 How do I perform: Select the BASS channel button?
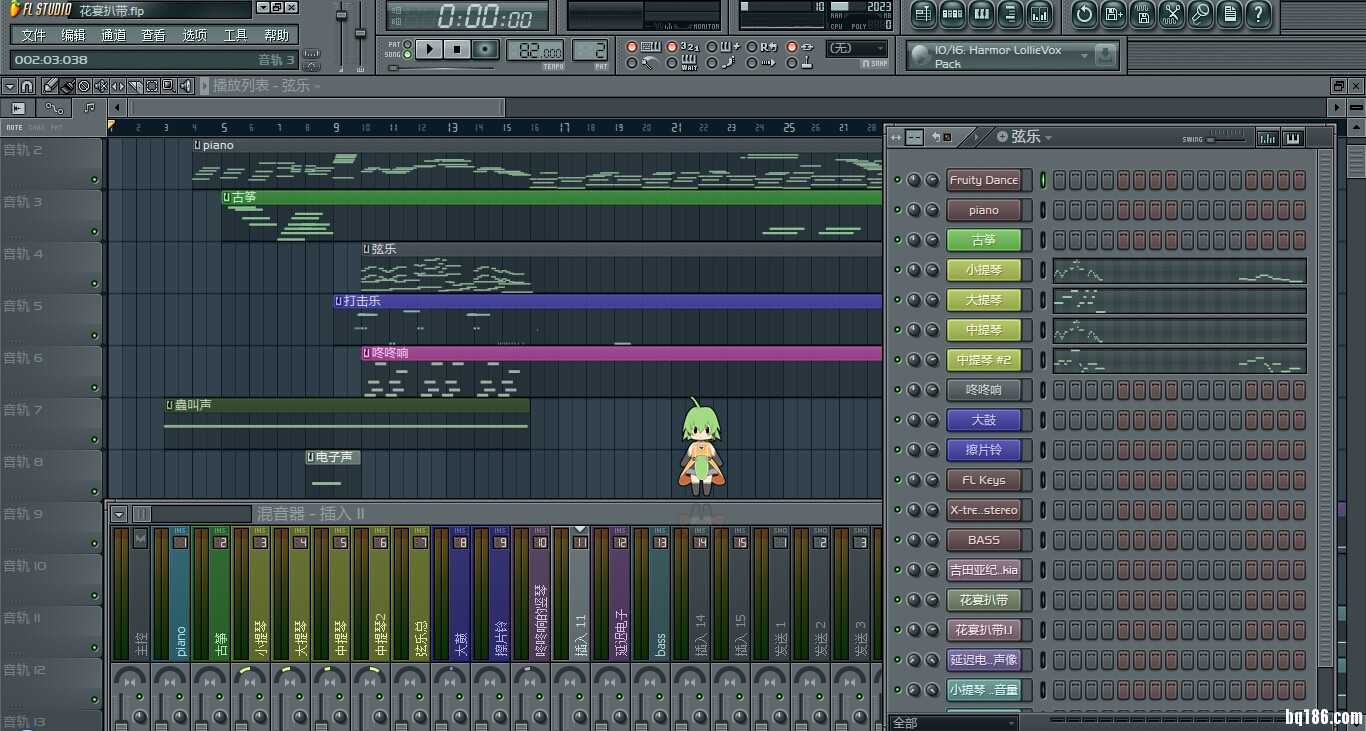984,540
